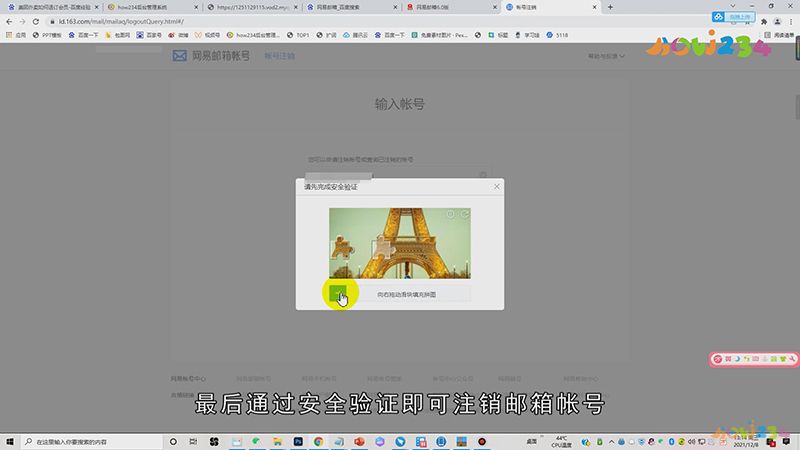The height and width of the screenshot is (450, 800).
Task: Show hidden system tray icons
Action: (x=611, y=442)
